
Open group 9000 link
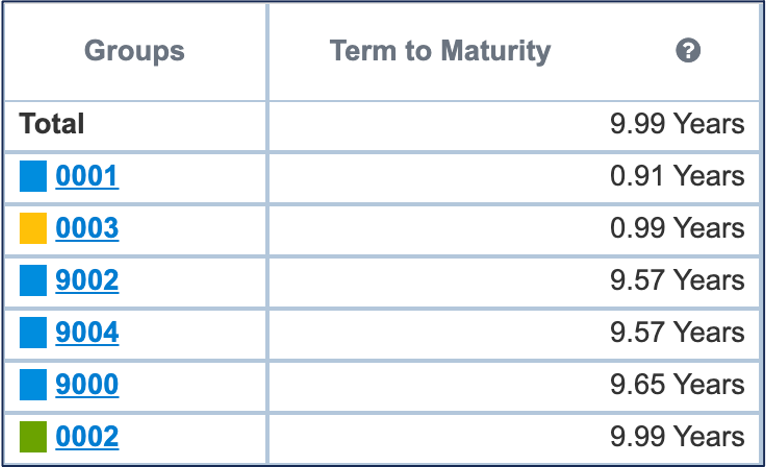point(87,385)
